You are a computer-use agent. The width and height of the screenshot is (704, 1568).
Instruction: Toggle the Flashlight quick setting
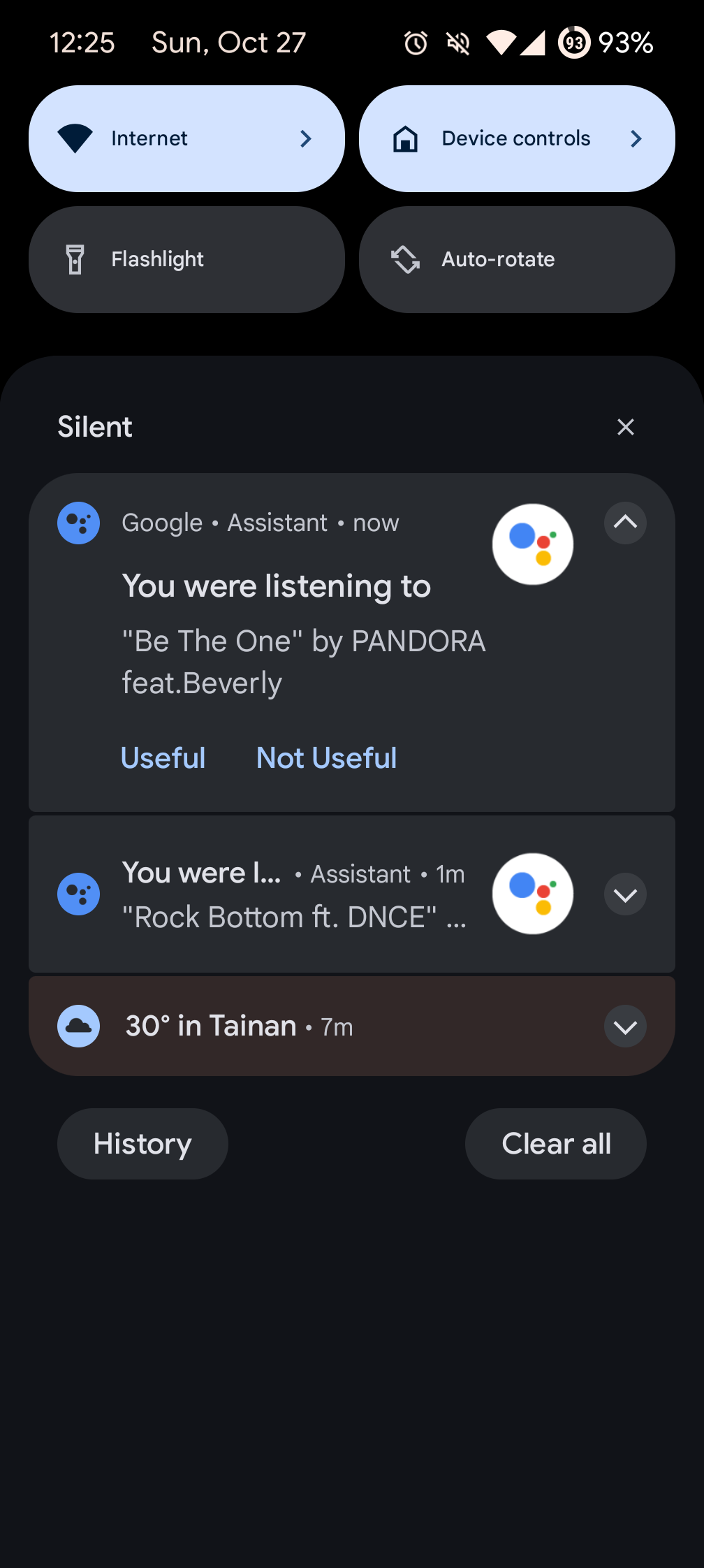(x=186, y=259)
